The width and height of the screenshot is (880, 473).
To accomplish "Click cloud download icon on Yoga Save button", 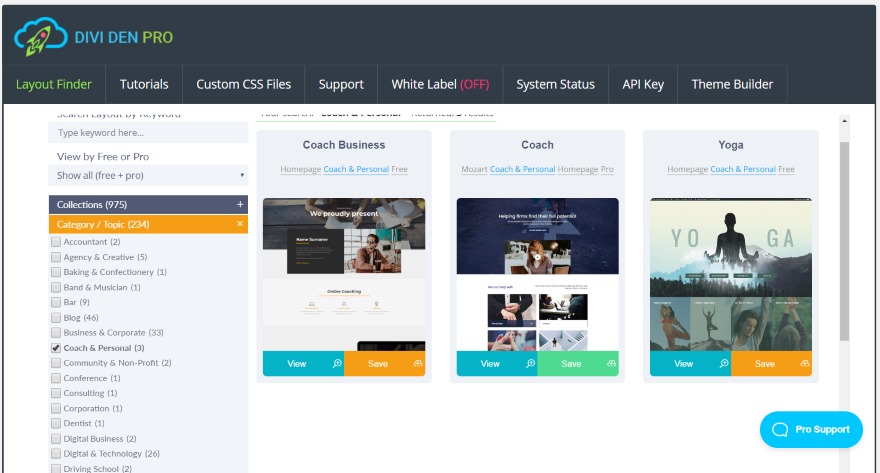I will pyautogui.click(x=805, y=364).
